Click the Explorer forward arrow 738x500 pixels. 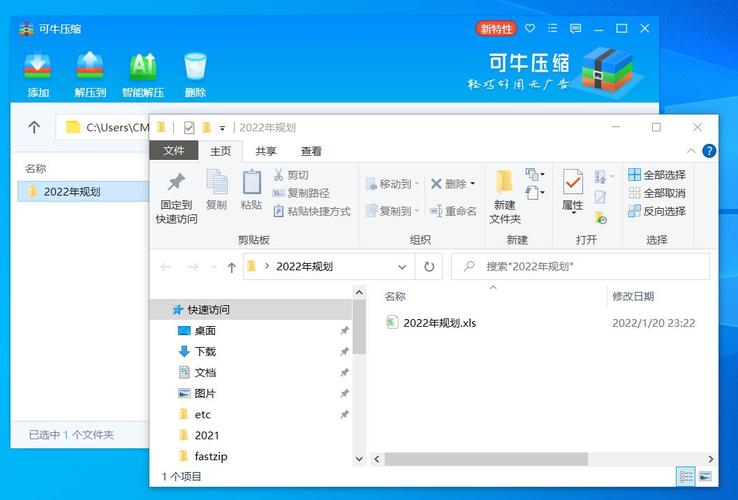tap(193, 267)
